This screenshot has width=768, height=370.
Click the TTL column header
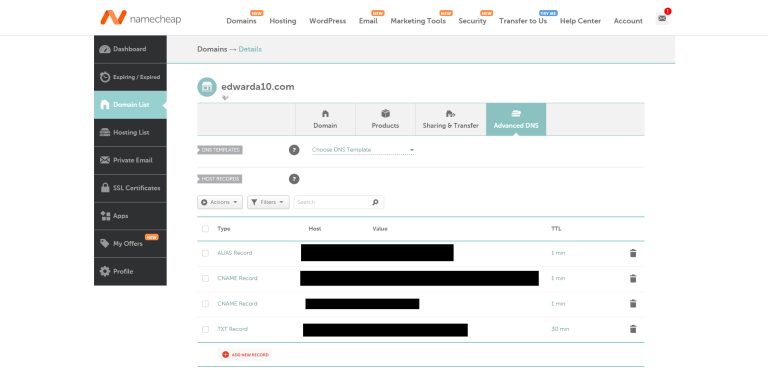tap(556, 229)
